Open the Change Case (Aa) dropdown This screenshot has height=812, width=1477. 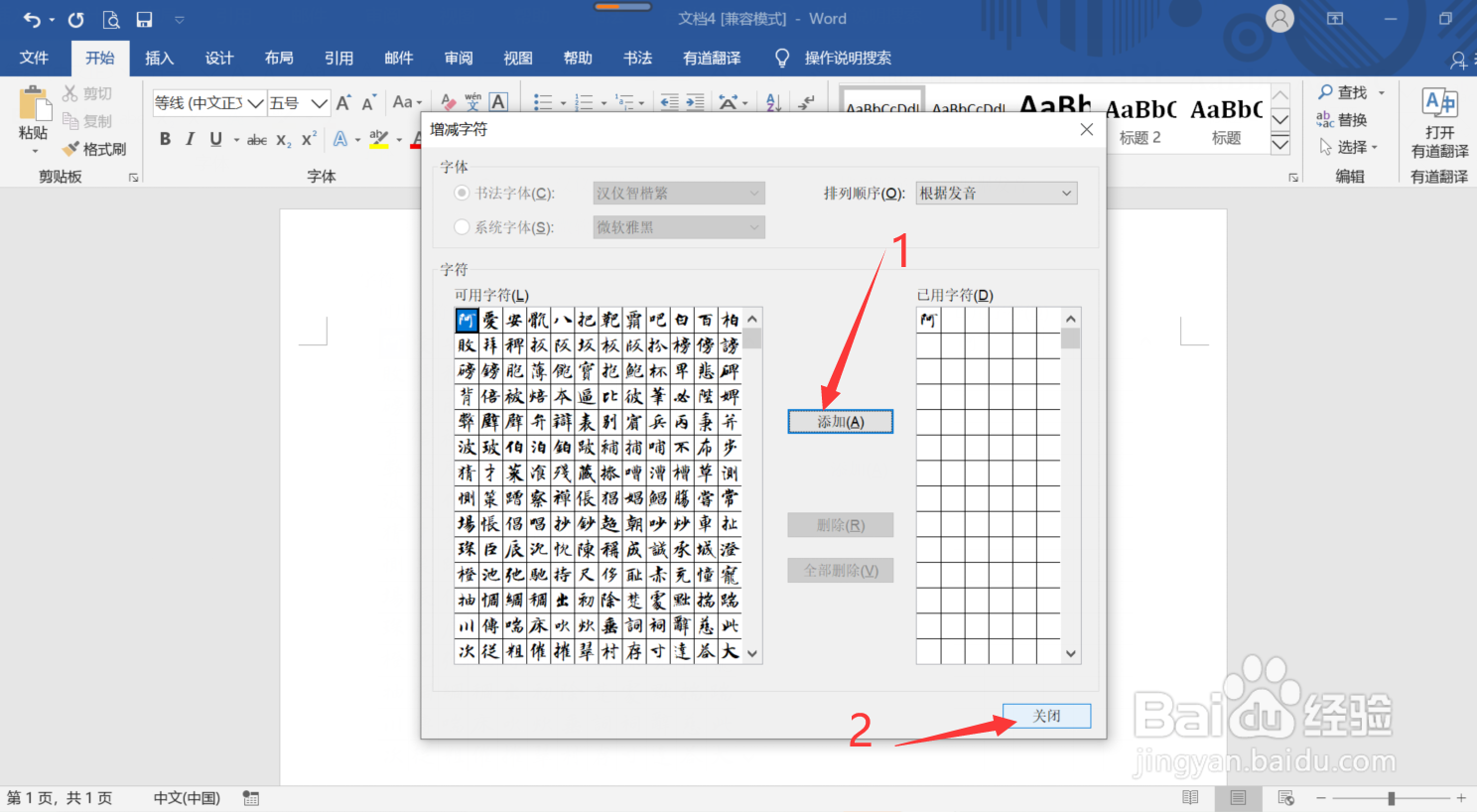407,102
